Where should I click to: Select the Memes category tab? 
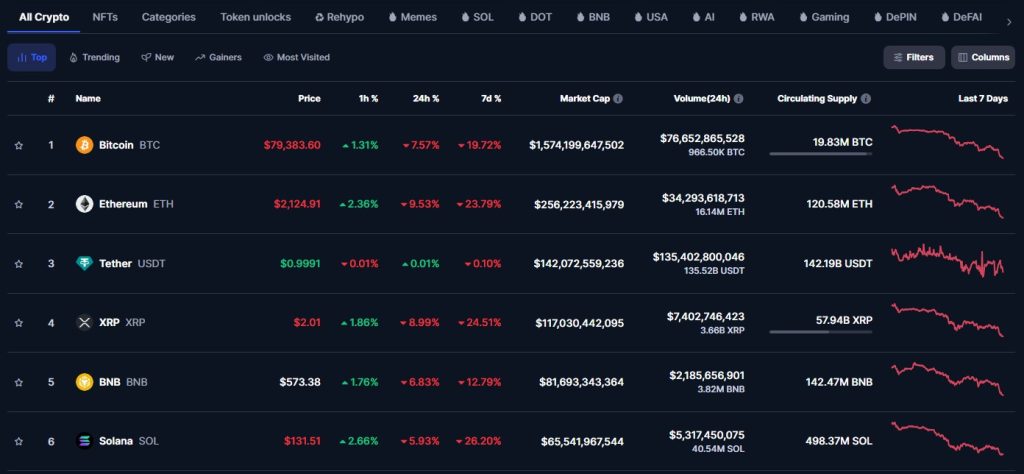click(x=413, y=17)
